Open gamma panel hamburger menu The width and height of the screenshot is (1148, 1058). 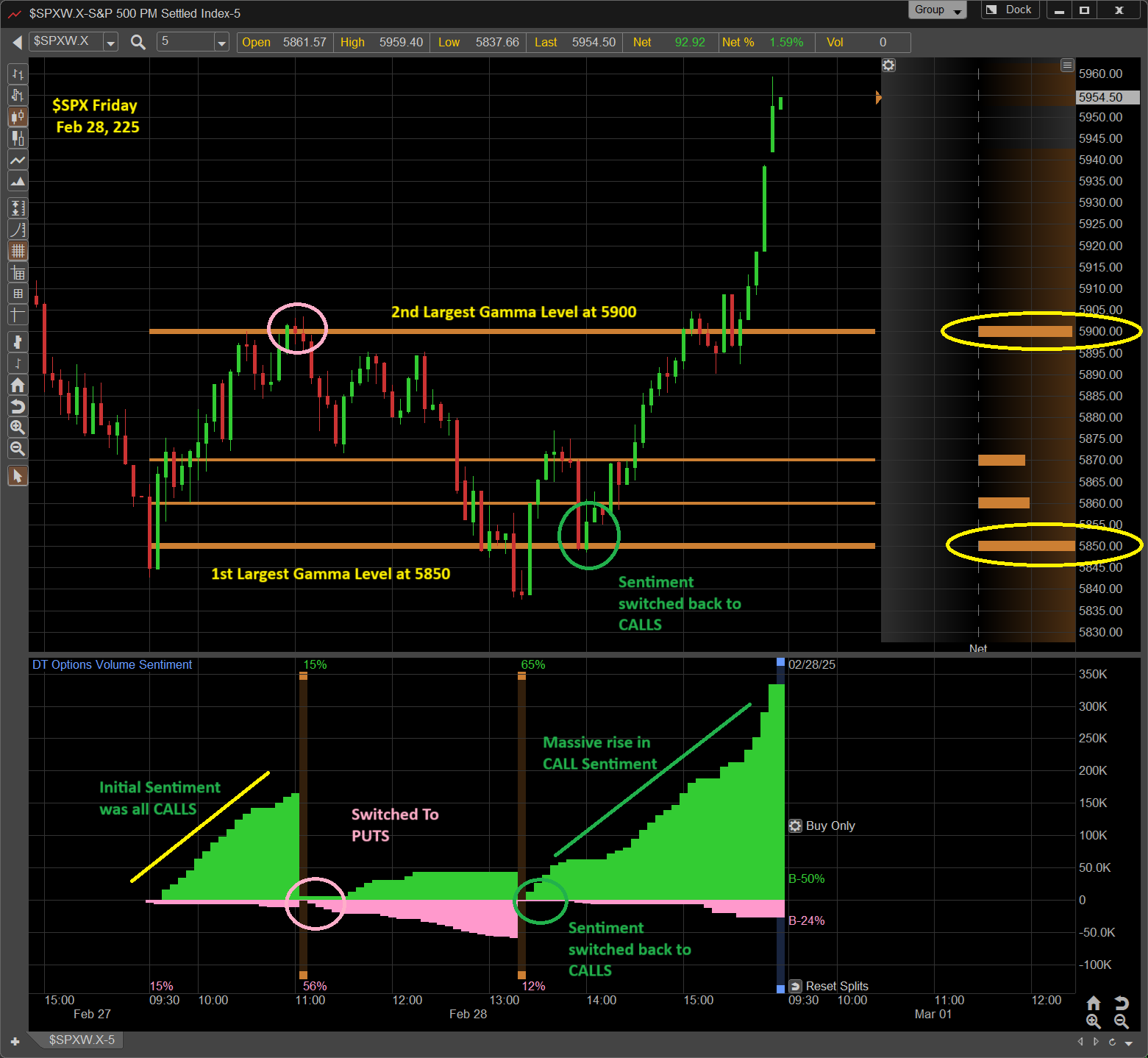point(1067,65)
